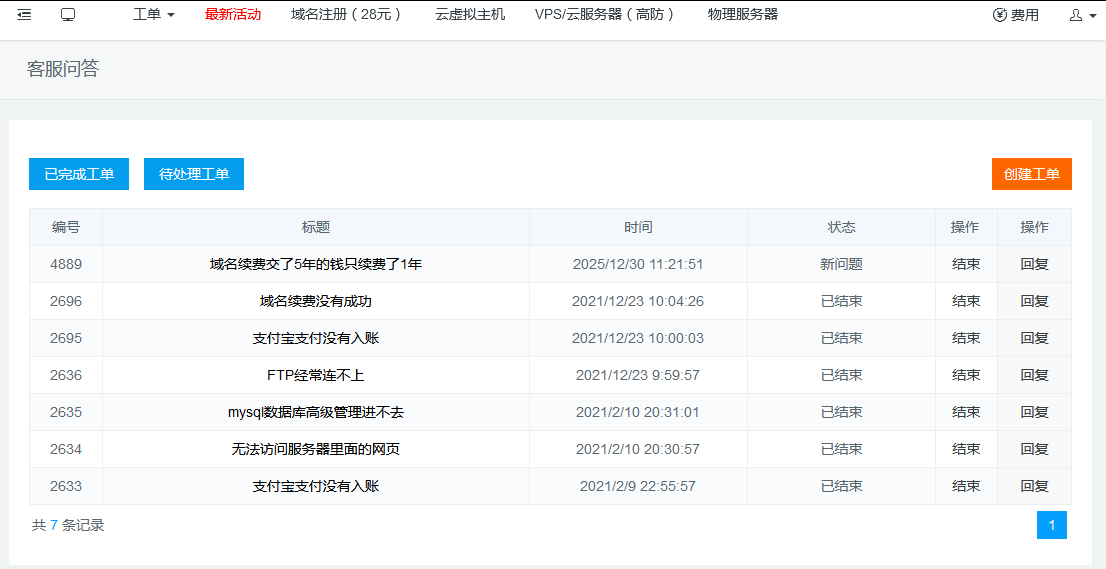This screenshot has height=569, width=1106.
Task: Select VPS/云服务器（高防） menu item
Action: click(606, 15)
